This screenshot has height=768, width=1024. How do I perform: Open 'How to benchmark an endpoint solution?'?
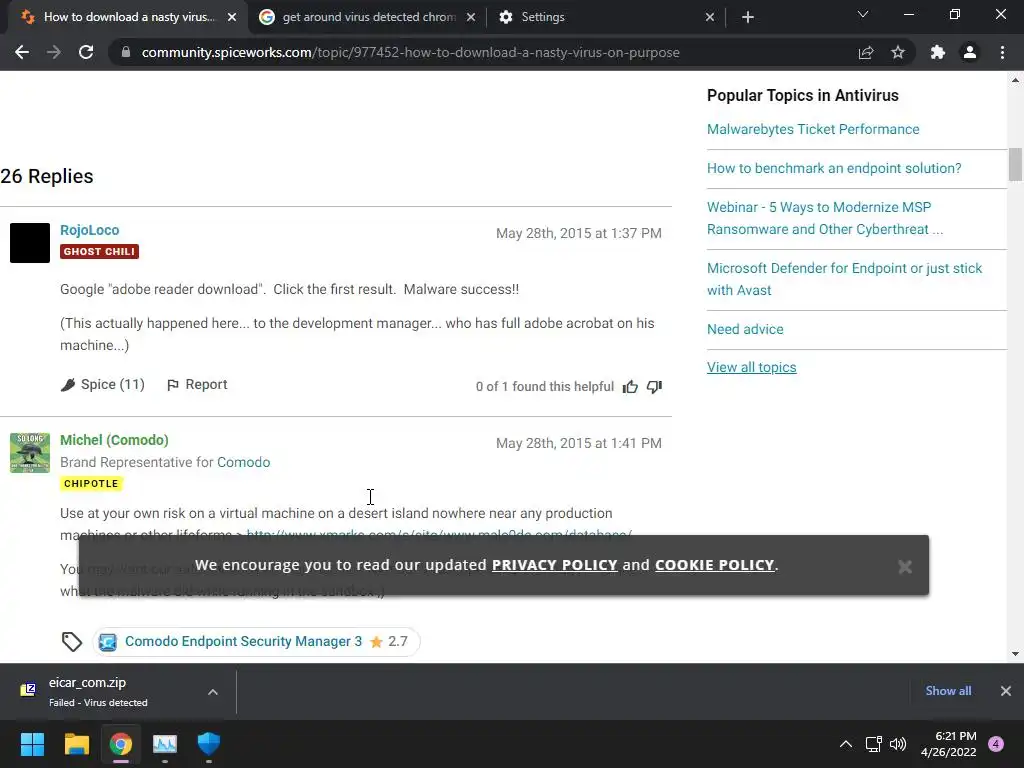tap(834, 168)
